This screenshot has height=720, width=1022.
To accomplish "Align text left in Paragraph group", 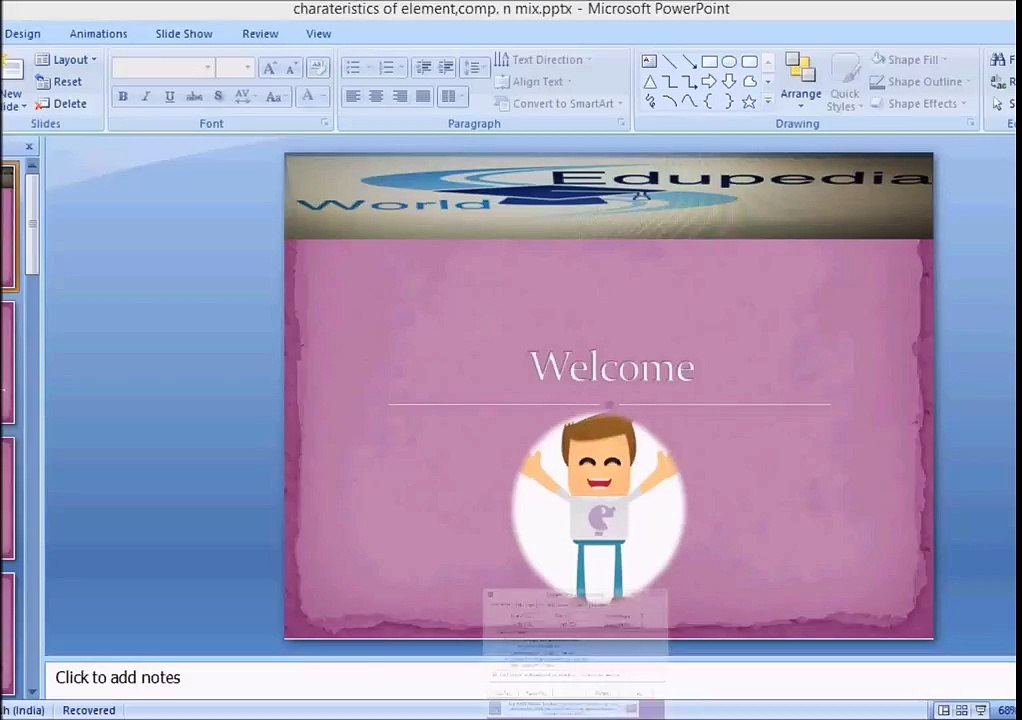I will (x=353, y=96).
